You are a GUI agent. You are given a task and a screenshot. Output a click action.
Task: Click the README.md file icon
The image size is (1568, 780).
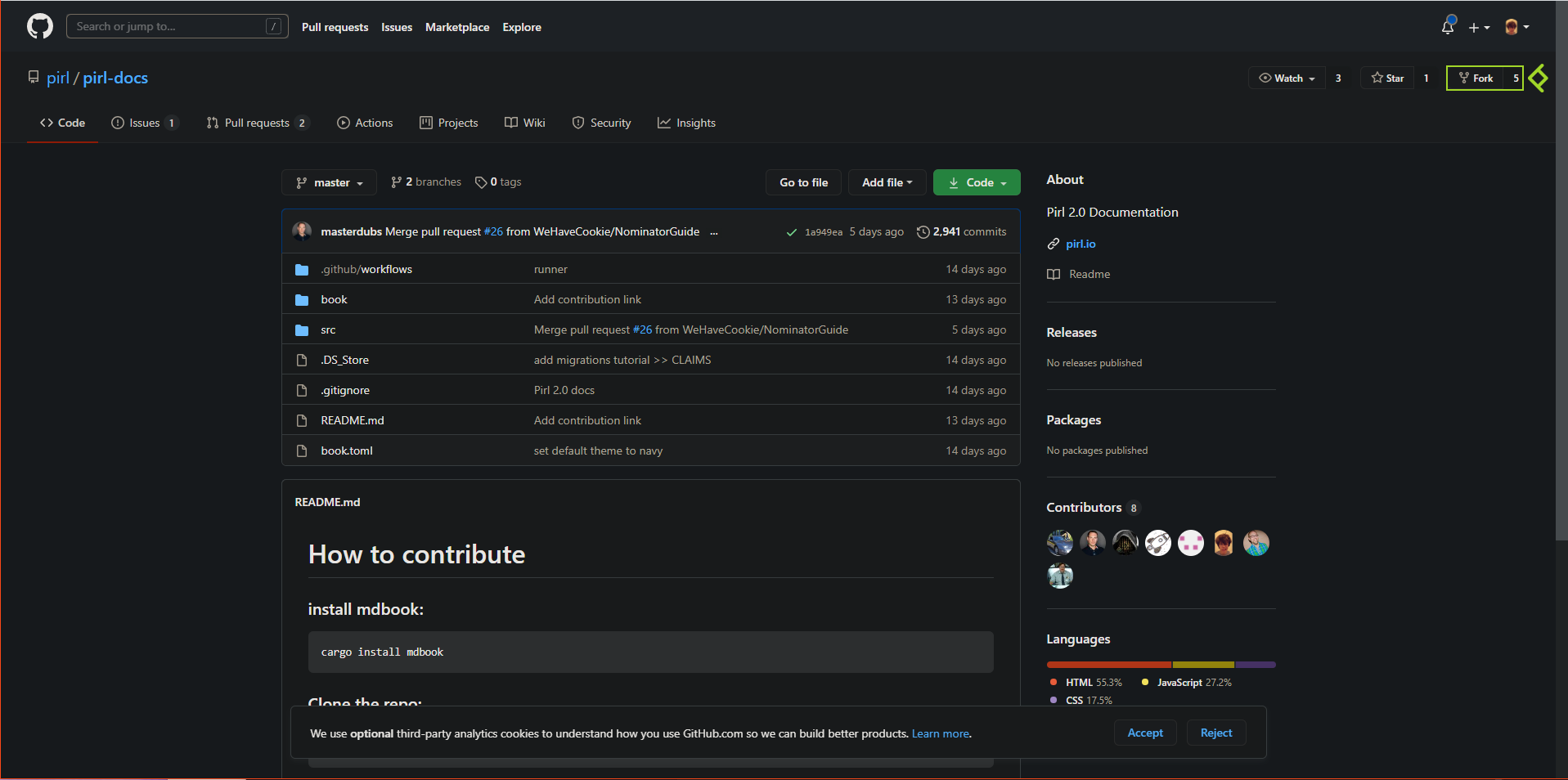coord(302,420)
